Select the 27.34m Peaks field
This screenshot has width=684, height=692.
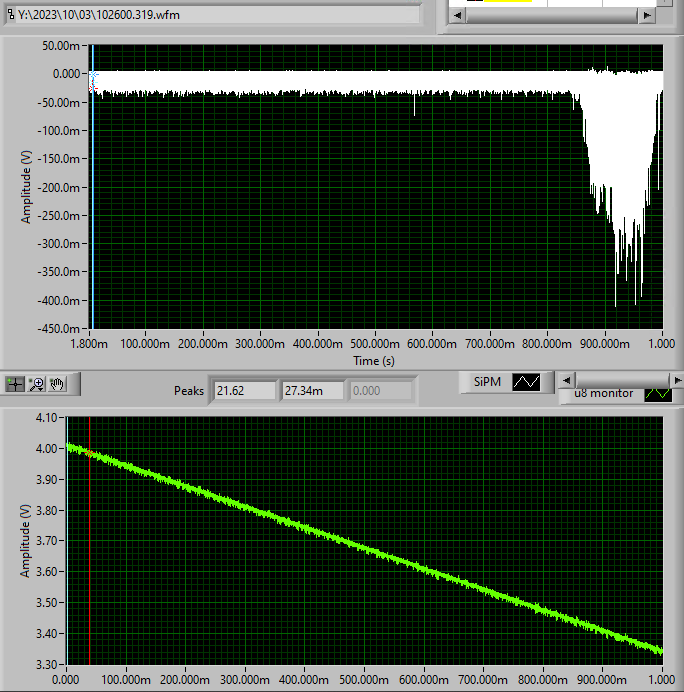pyautogui.click(x=312, y=391)
